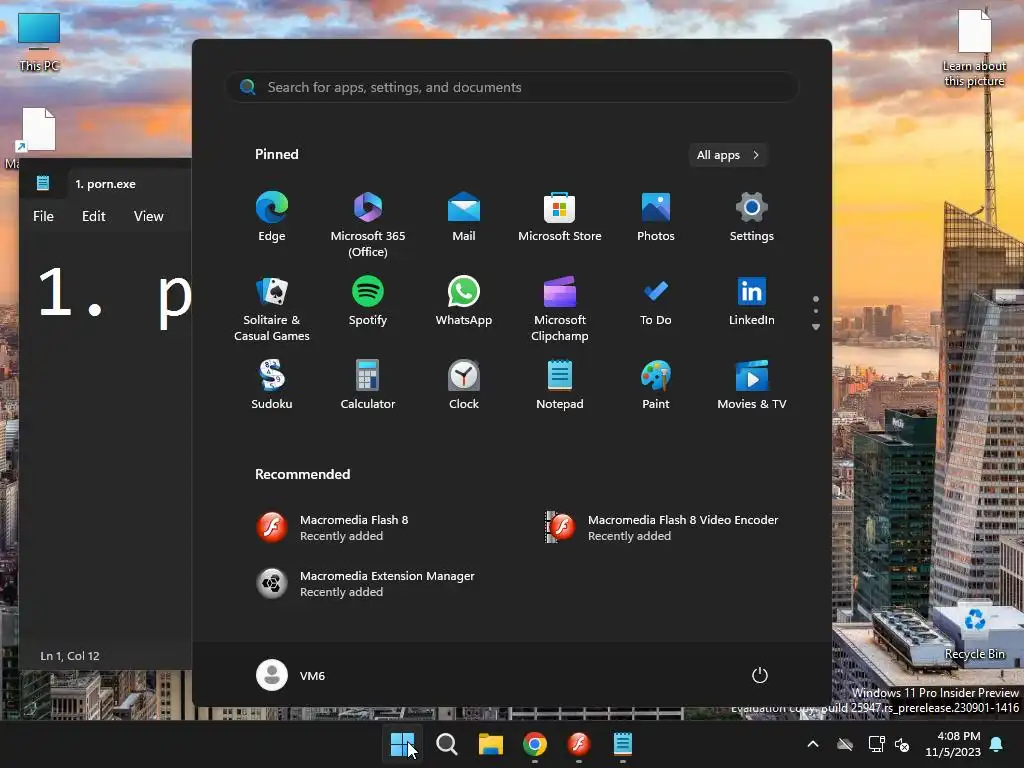Open the Mail app
Screen dimensions: 1024x768
click(464, 217)
